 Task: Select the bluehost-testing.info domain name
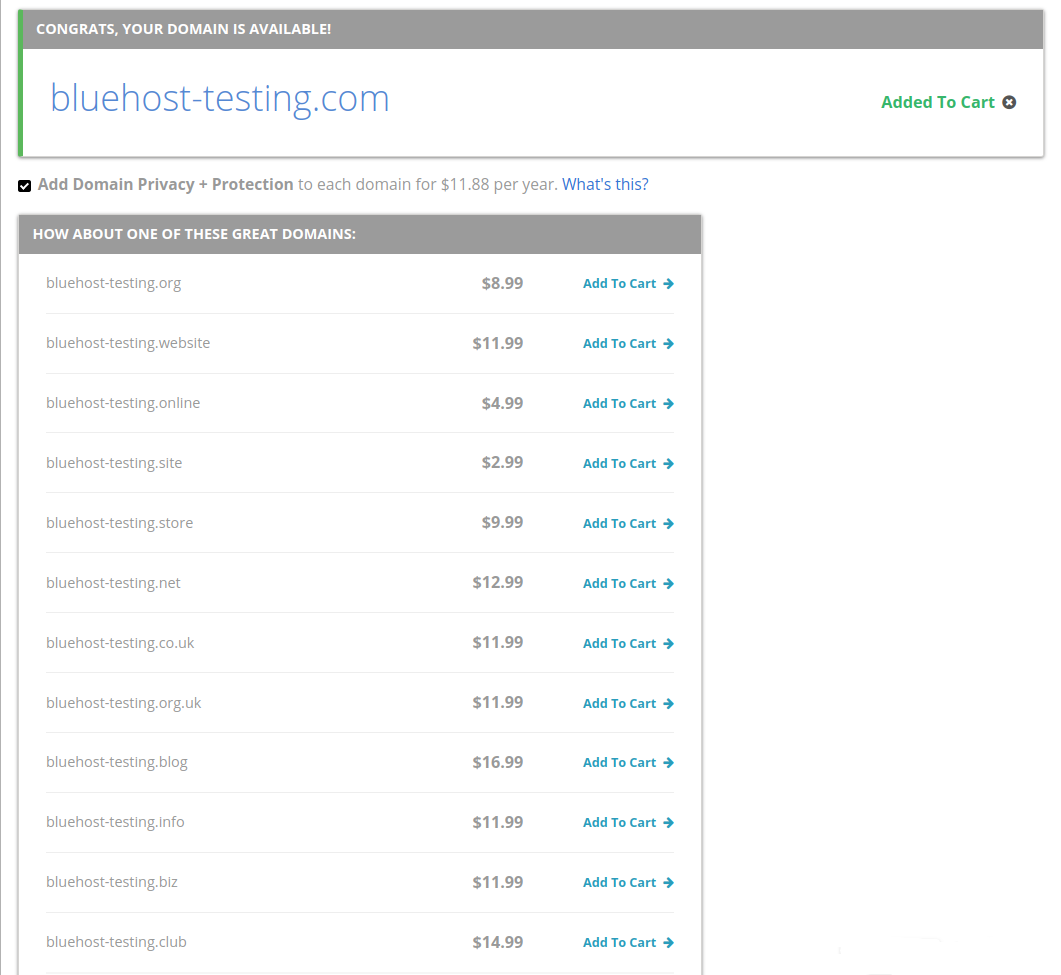pyautogui.click(x=115, y=822)
